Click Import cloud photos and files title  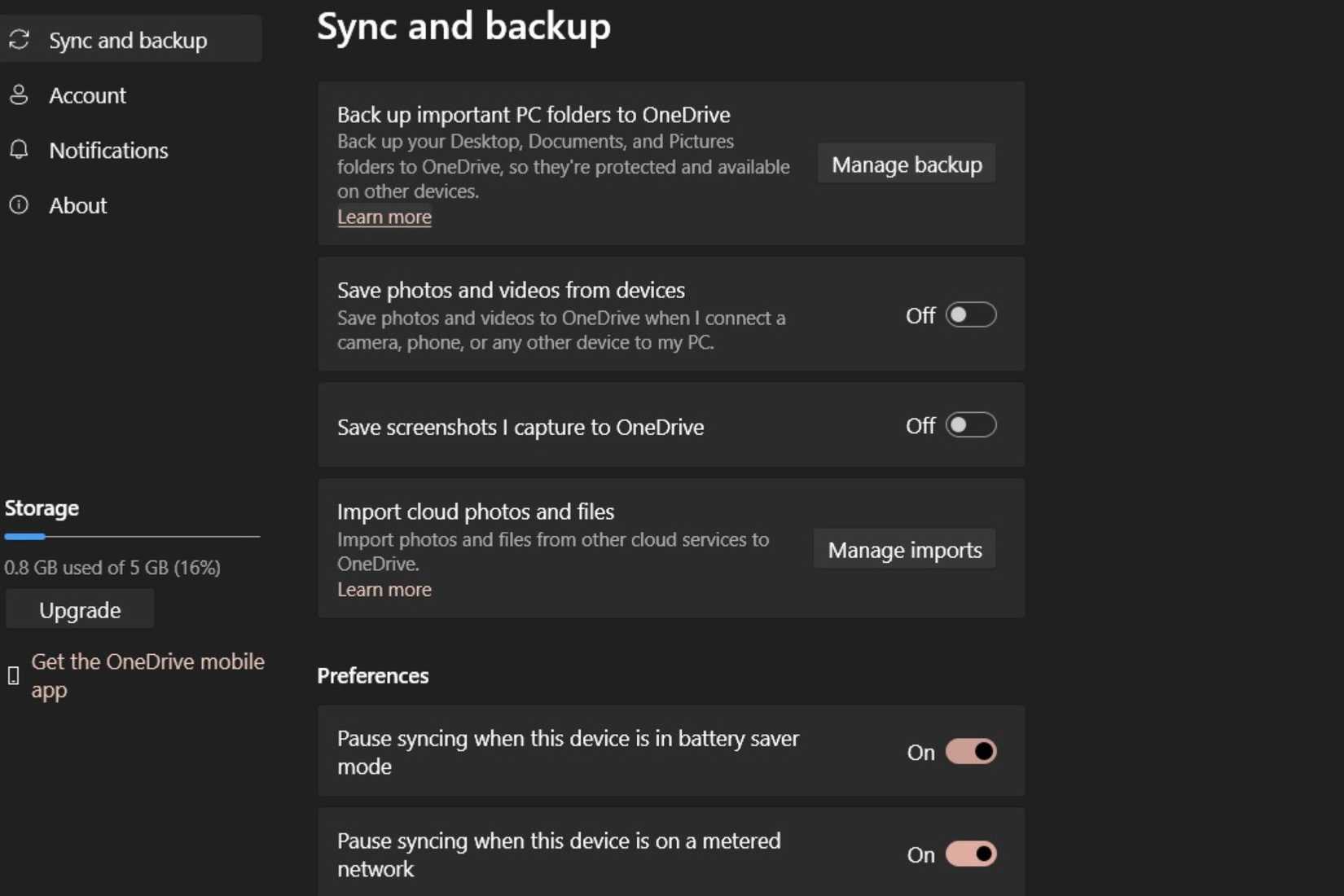476,512
